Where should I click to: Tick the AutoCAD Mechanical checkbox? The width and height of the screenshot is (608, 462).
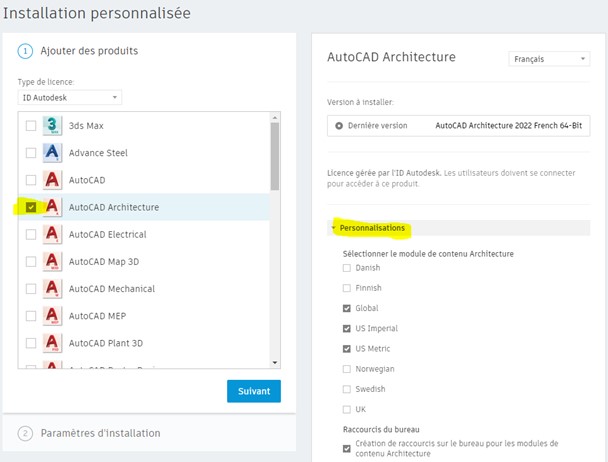[x=31, y=289]
